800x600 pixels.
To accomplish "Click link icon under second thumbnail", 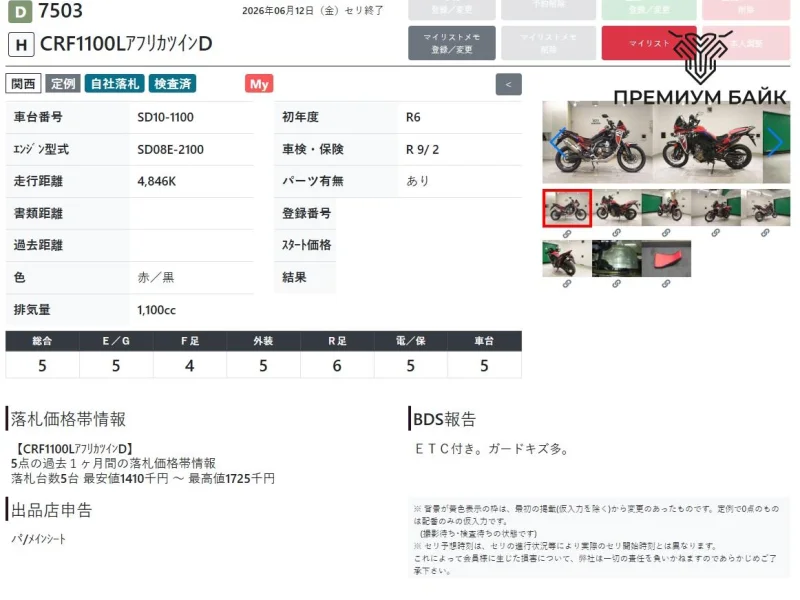I will pyautogui.click(x=616, y=233).
